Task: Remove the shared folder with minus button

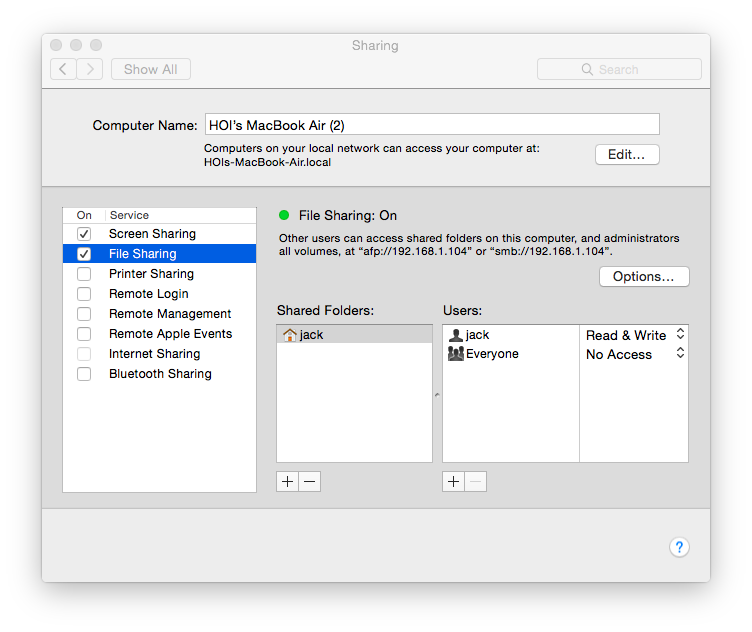Action: tap(310, 481)
